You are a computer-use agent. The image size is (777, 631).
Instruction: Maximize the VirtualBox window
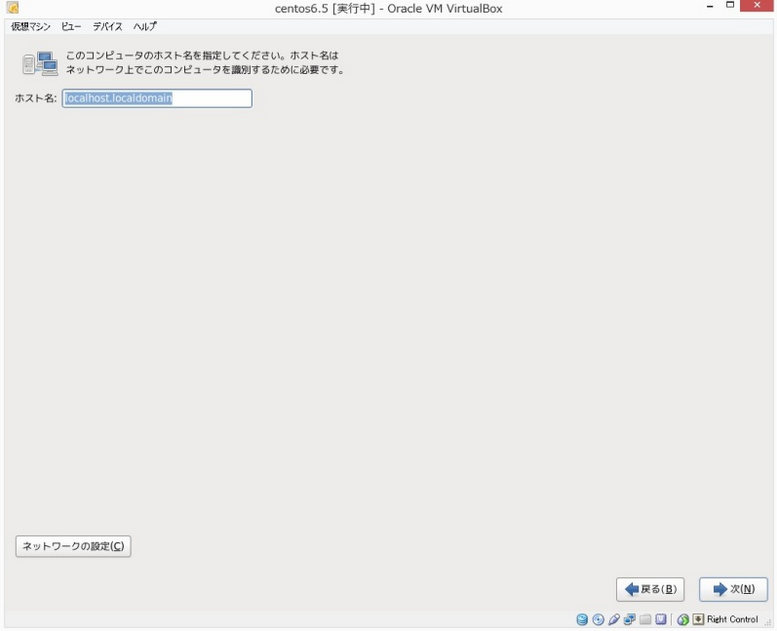pos(730,6)
